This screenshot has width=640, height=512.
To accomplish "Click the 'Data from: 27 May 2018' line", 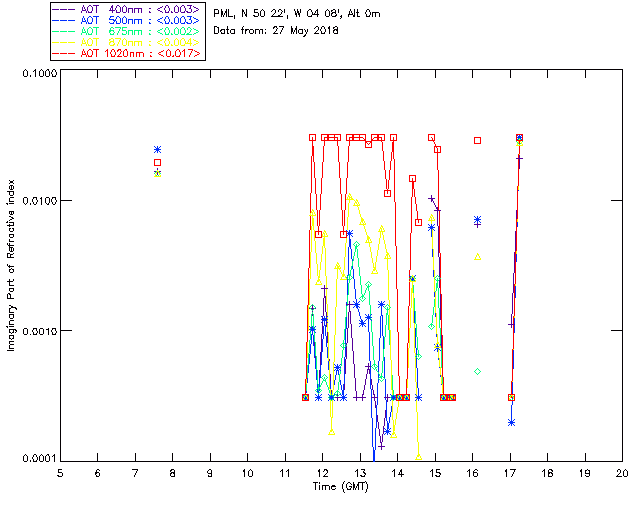I will point(276,31).
